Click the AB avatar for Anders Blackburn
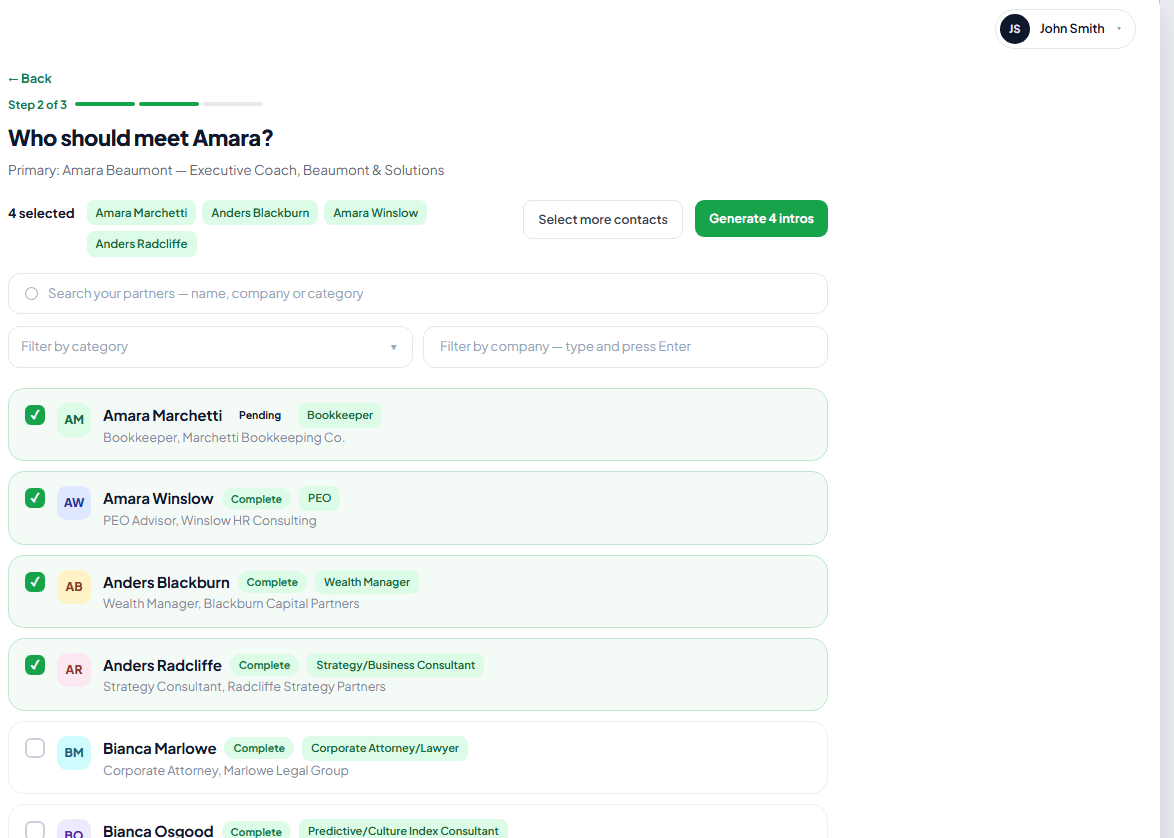1174x838 pixels. pos(74,586)
